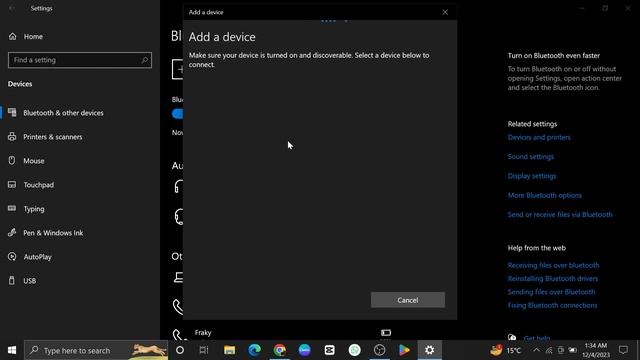Go to Settings Home

tap(33, 36)
